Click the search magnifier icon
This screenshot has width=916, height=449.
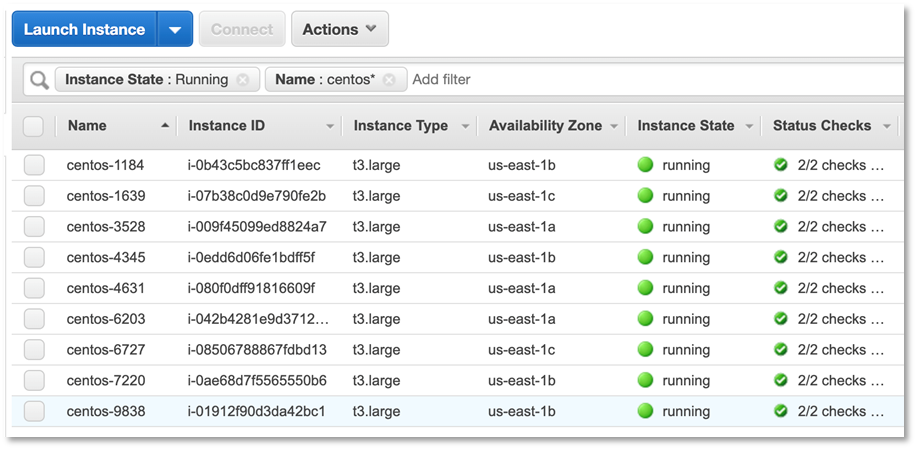click(x=39, y=80)
